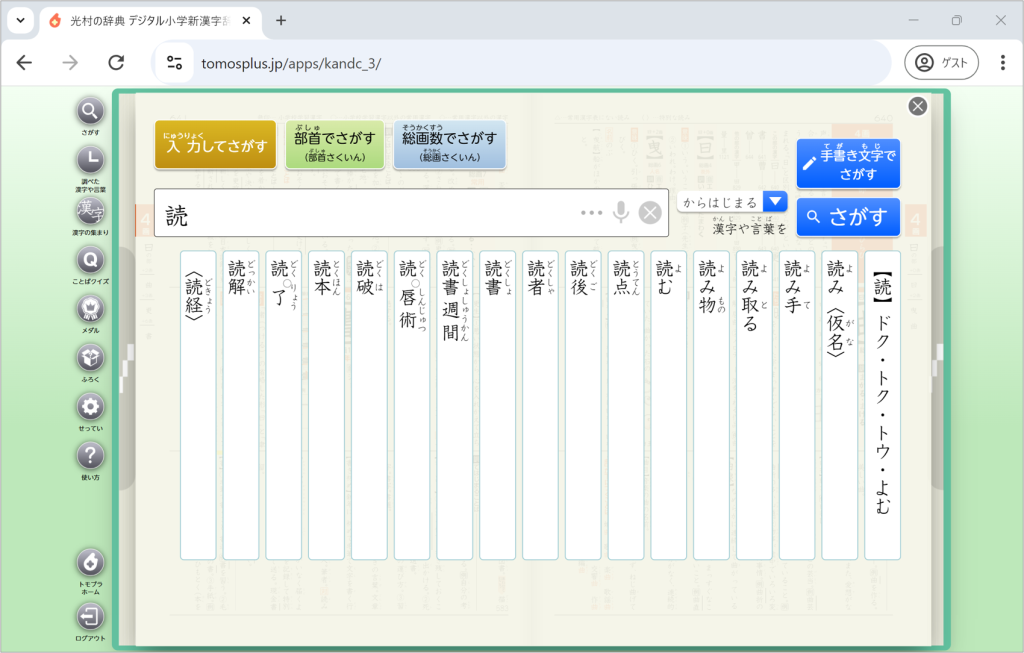
Task: Click the microphone voice input icon
Action: (x=621, y=212)
